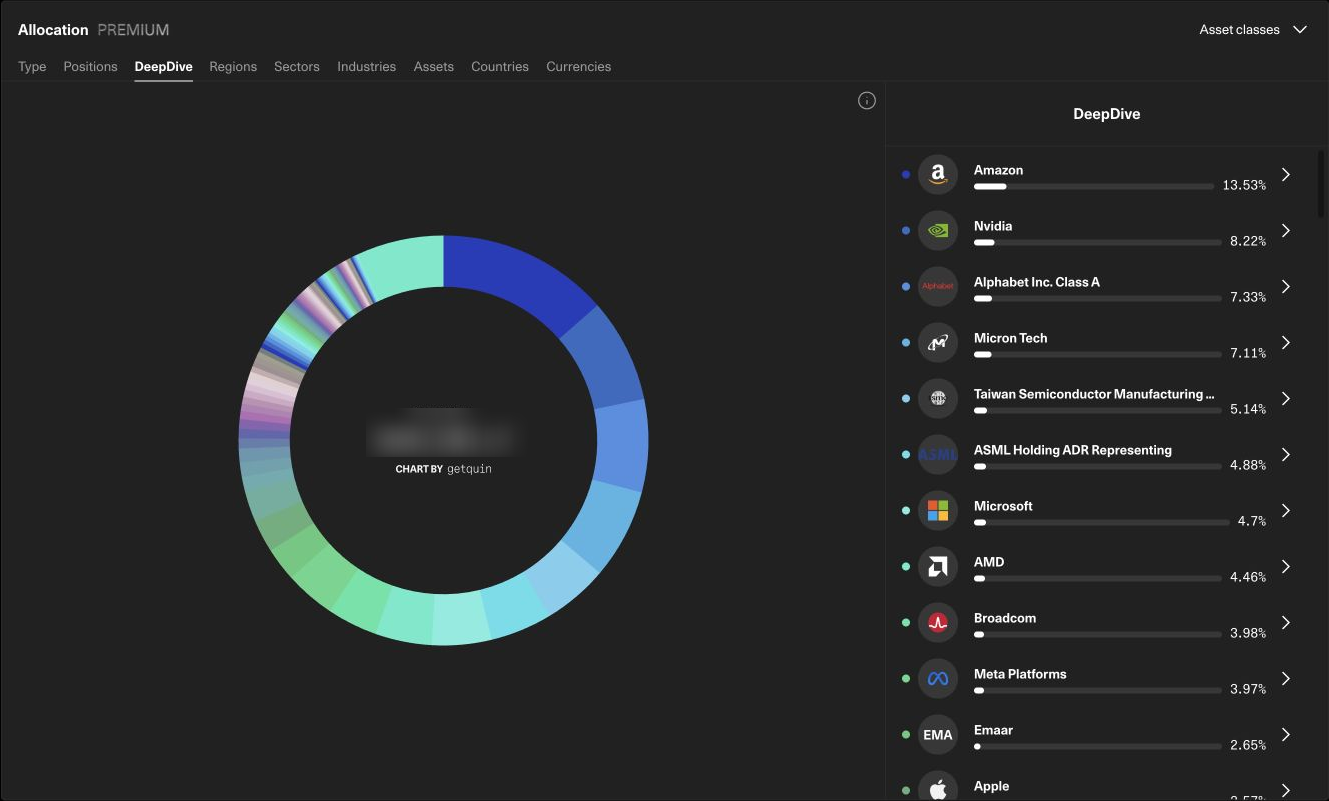Click the Amazon 13.53% value
Viewport: 1329px width, 801px height.
1244,185
